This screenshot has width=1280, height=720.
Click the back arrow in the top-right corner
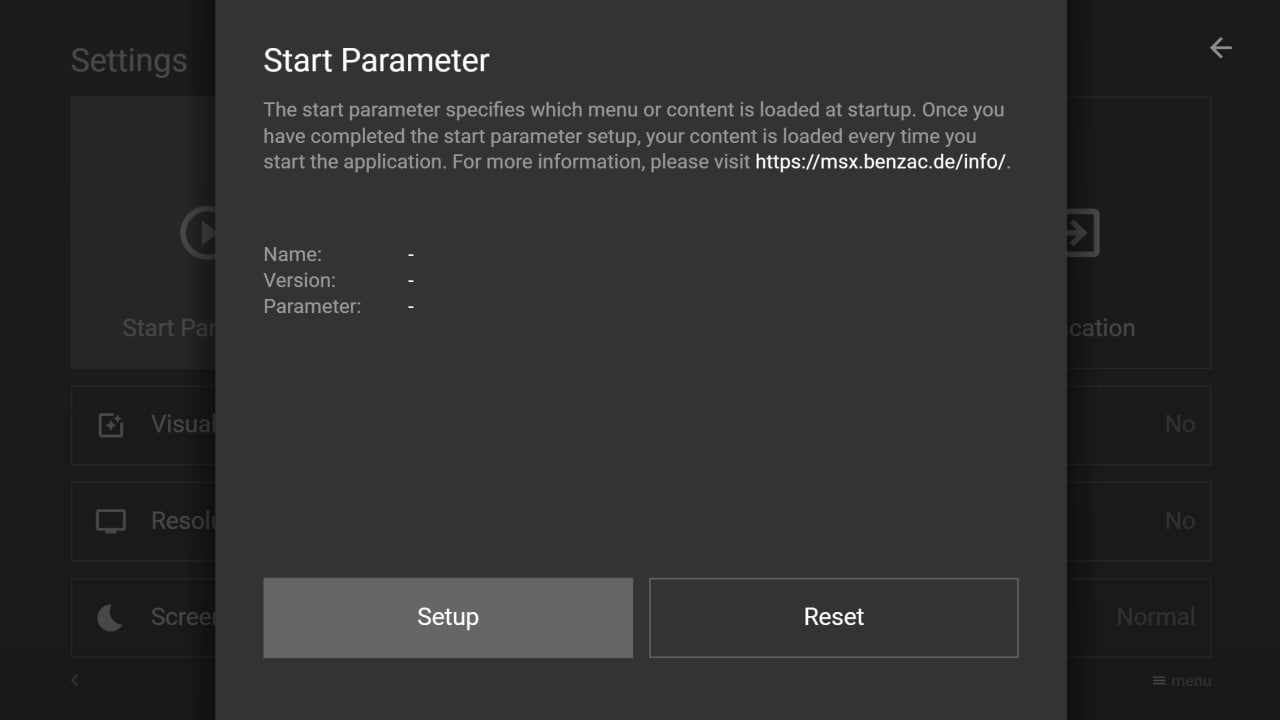point(1220,48)
